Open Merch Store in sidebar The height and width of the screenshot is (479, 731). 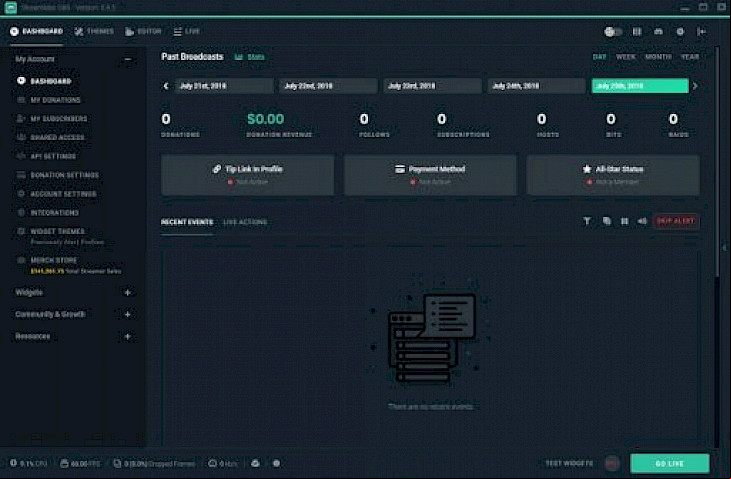tap(54, 260)
